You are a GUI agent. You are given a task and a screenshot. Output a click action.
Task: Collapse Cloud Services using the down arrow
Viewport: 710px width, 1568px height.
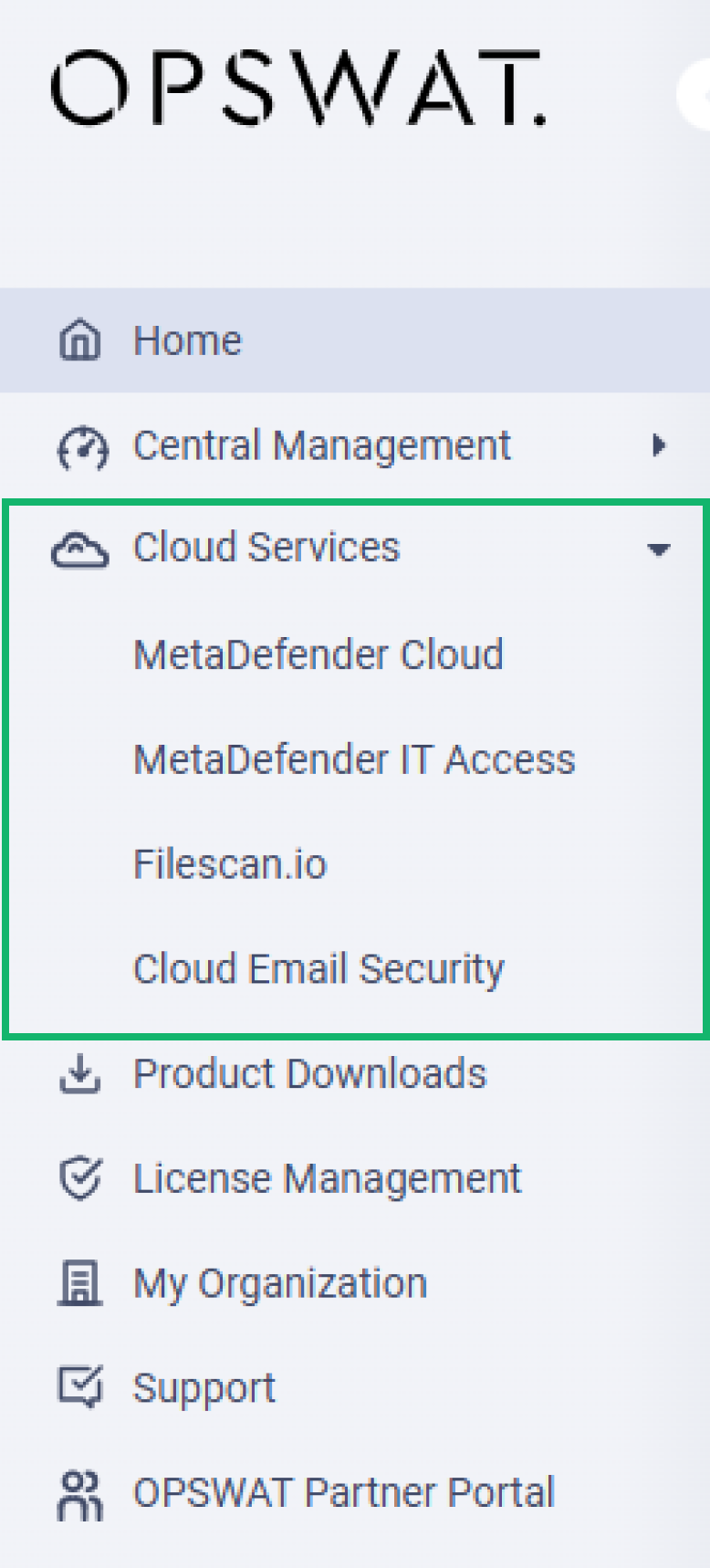tap(659, 549)
